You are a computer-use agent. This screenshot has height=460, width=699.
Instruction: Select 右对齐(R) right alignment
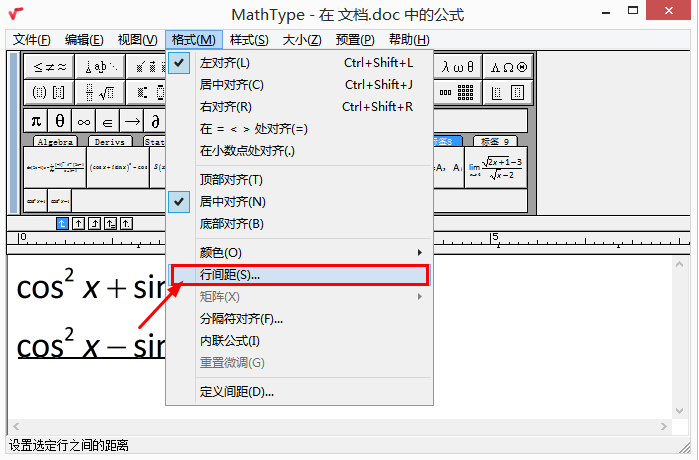[x=299, y=107]
